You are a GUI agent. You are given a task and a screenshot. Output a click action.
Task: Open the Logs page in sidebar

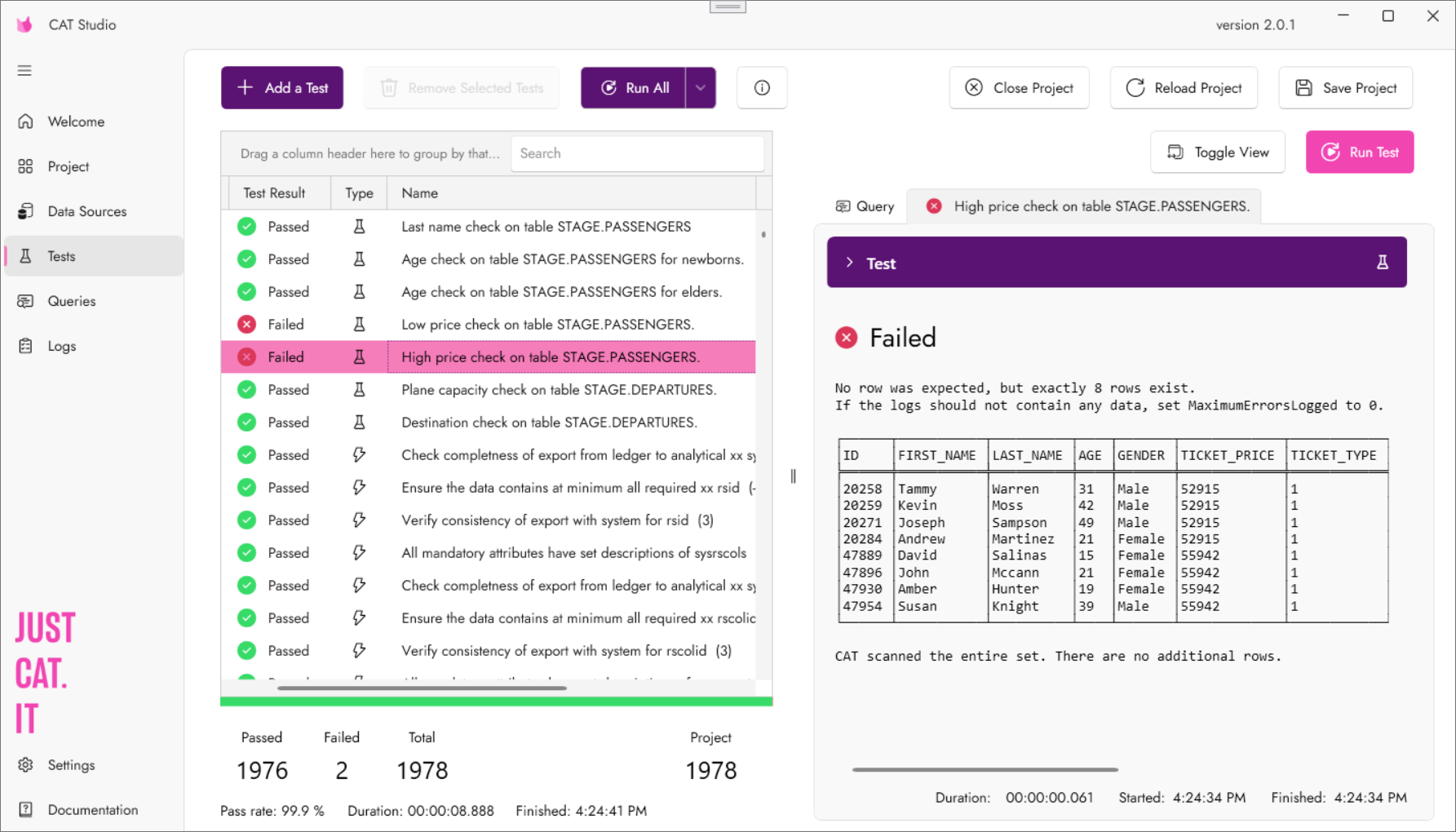(61, 346)
